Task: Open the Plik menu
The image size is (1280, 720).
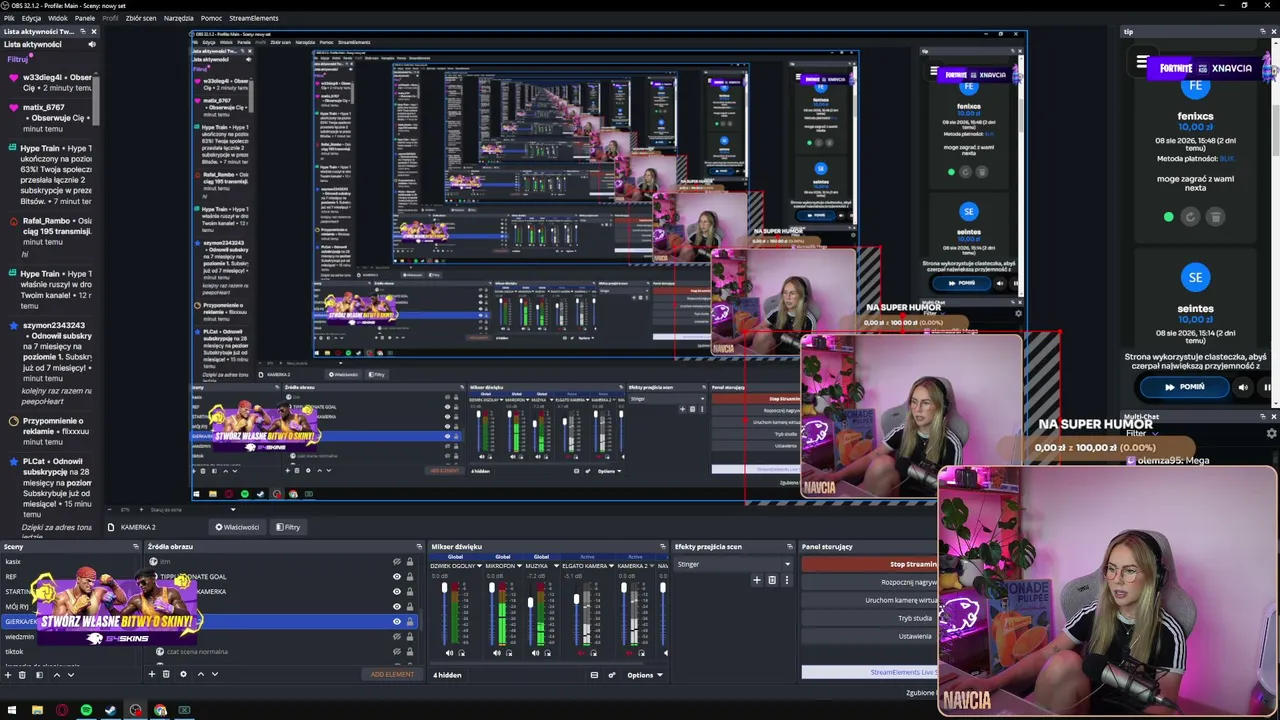Action: click(9, 18)
